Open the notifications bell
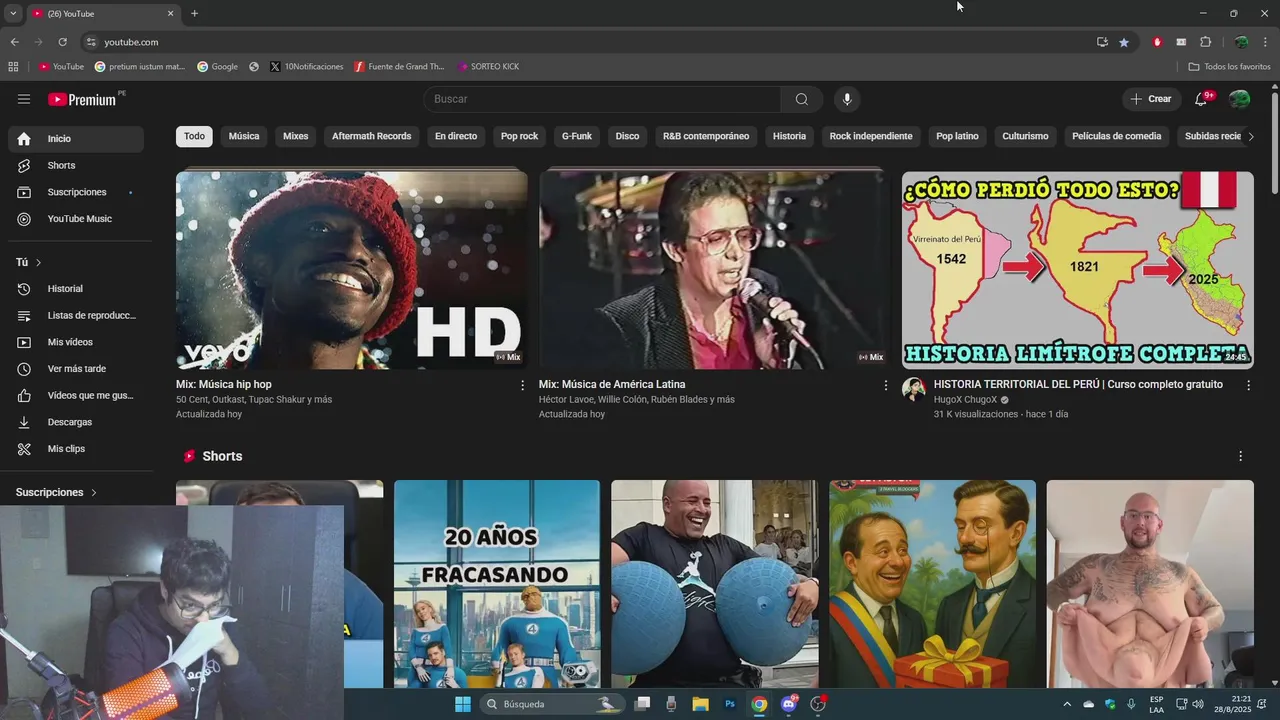 click(1201, 99)
